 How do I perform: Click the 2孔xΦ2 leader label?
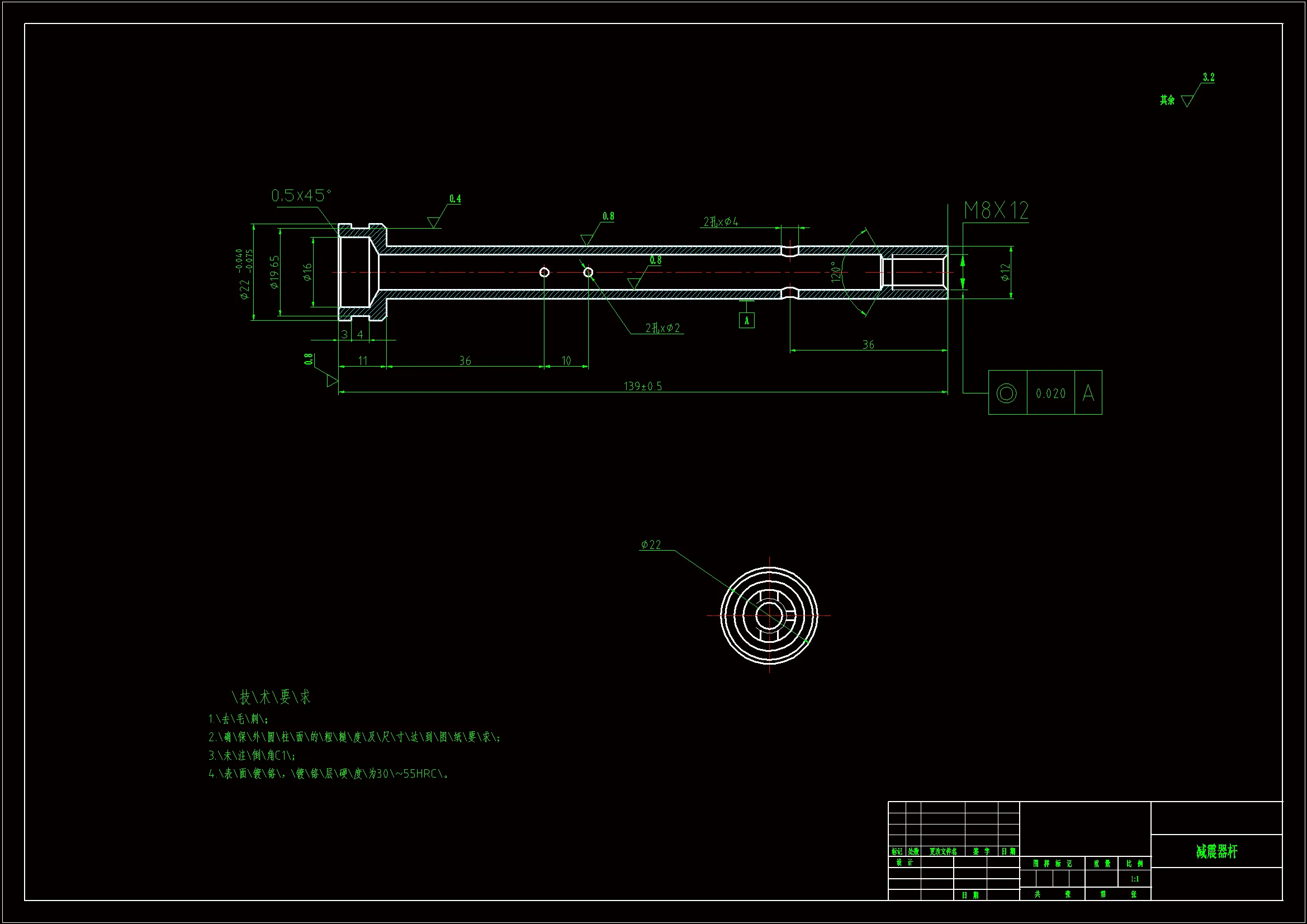point(662,328)
